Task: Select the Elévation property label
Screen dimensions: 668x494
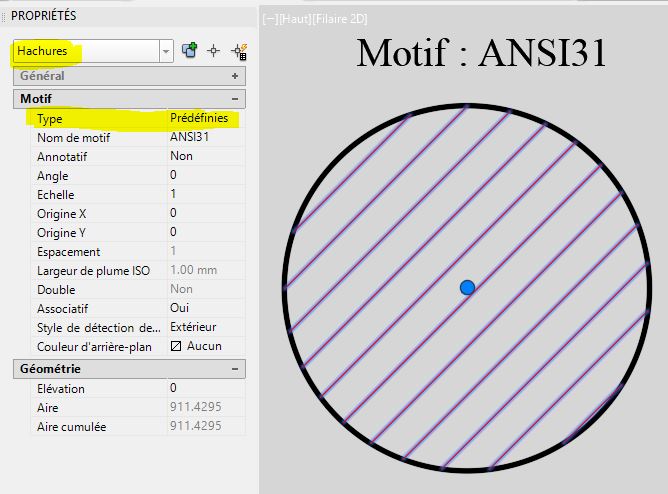Action: [61, 389]
